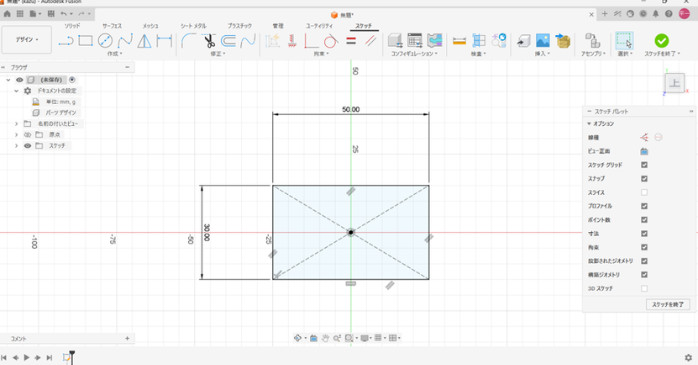This screenshot has height=365, width=698.
Task: Click the スケッチを終了 button in palette
Action: [x=668, y=304]
